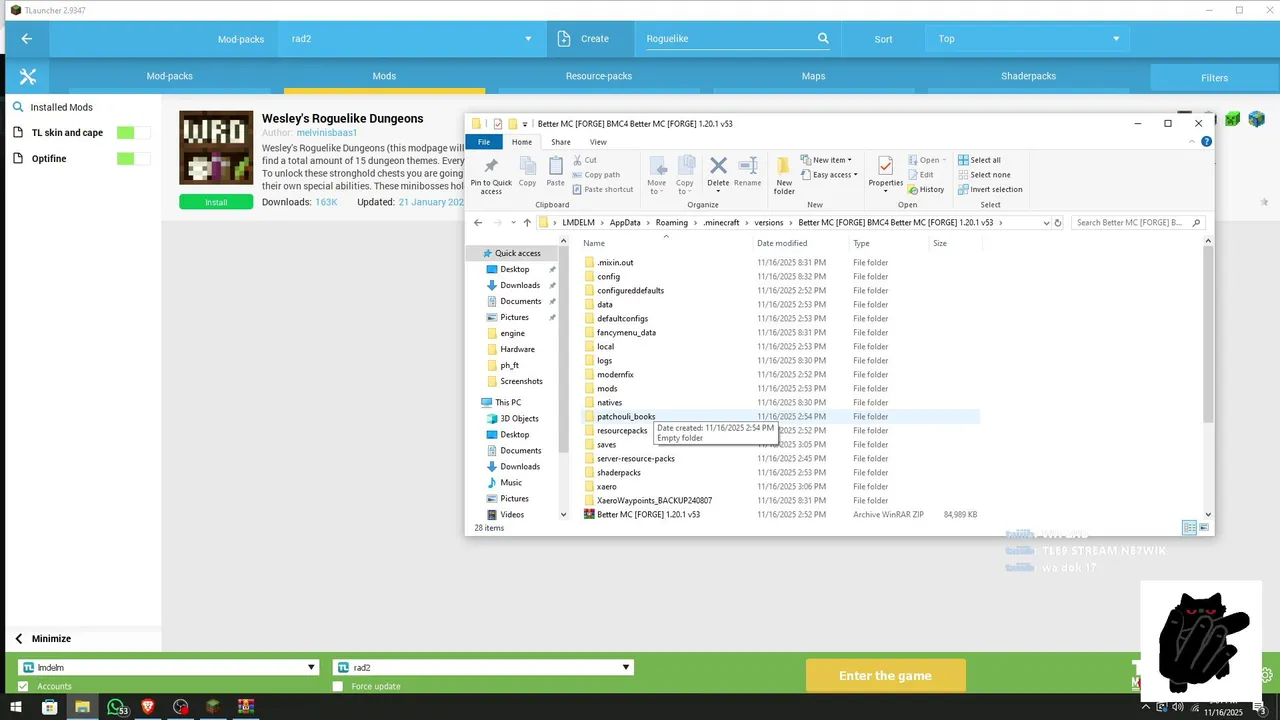The width and height of the screenshot is (1280, 720).
Task: Click the History icon in the ribbon
Action: click(x=926, y=189)
